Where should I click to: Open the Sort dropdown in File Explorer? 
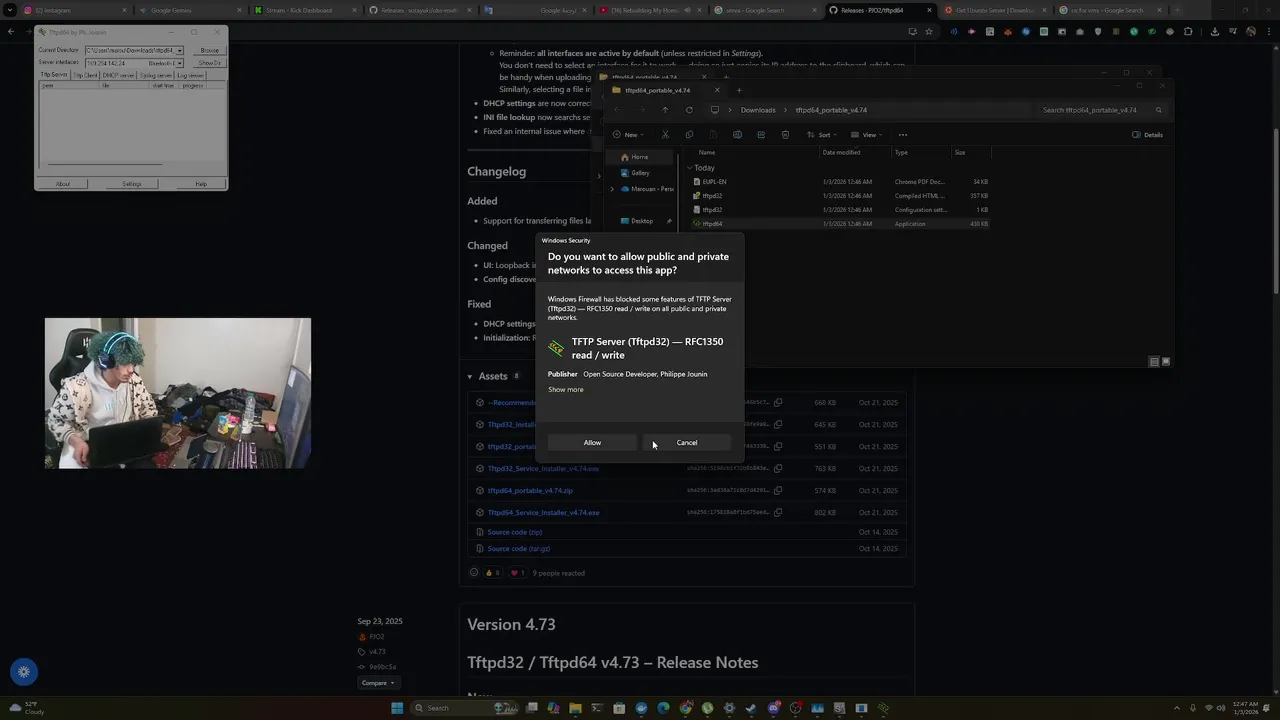coord(821,135)
